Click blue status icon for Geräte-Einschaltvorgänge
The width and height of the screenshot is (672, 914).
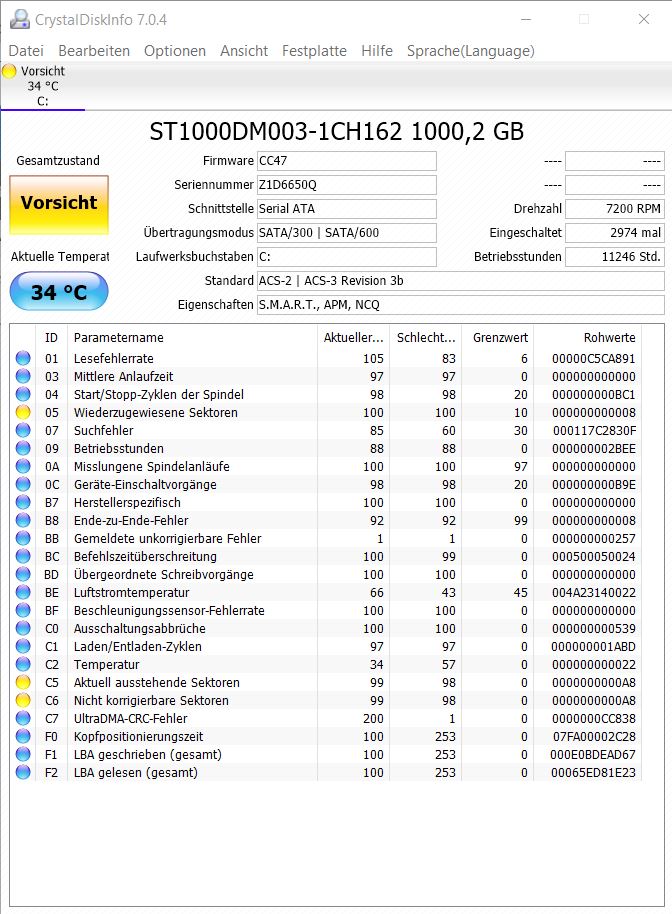point(23,484)
